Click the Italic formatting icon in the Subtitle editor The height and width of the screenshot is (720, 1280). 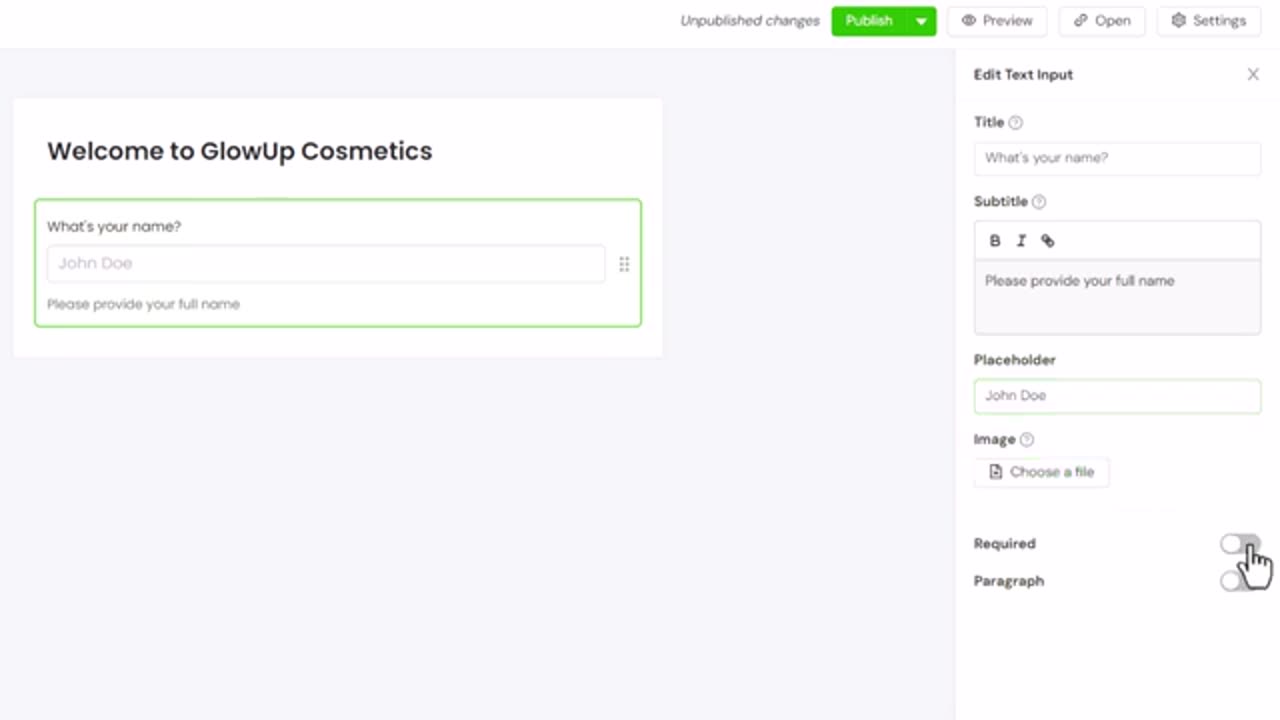coord(1021,241)
